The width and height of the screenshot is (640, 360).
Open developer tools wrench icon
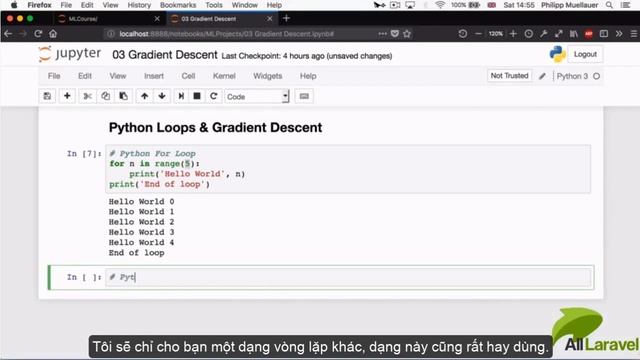pos(543,34)
